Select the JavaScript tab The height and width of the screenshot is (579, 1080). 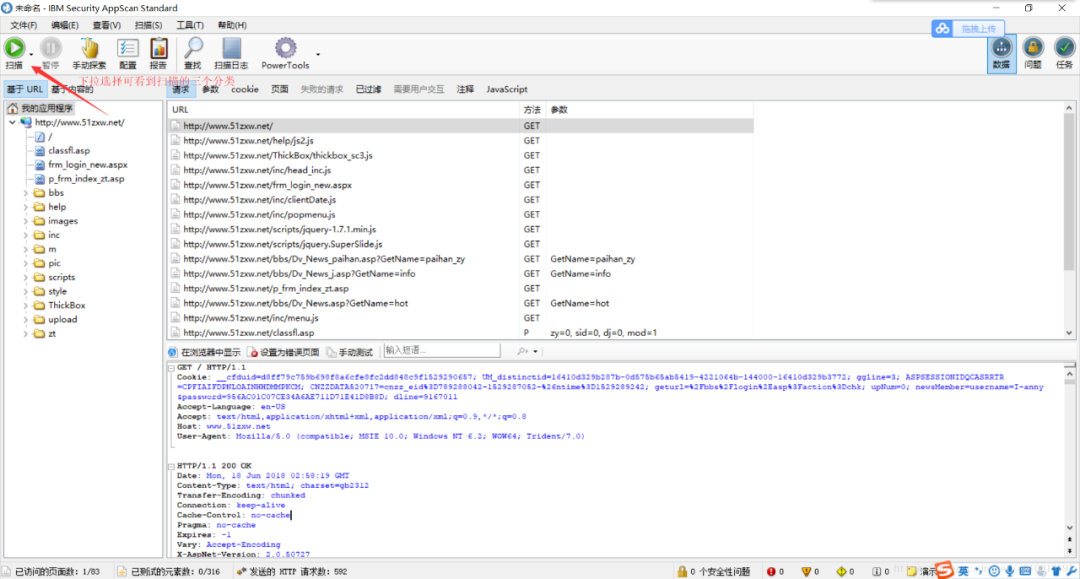click(507, 90)
